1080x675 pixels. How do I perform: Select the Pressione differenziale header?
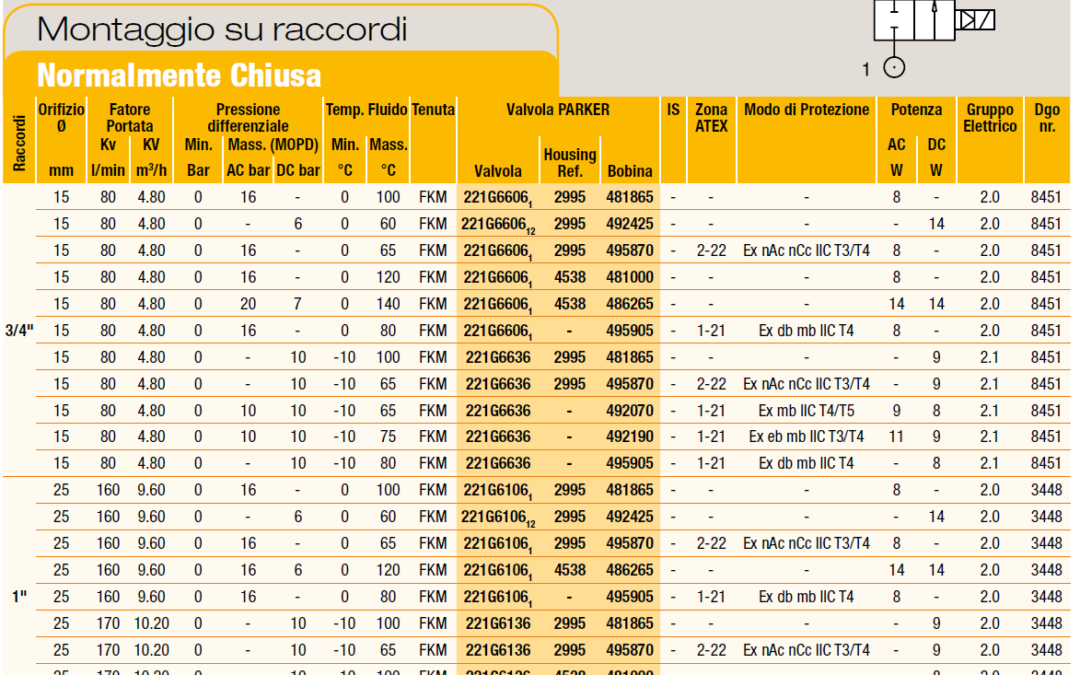248,118
